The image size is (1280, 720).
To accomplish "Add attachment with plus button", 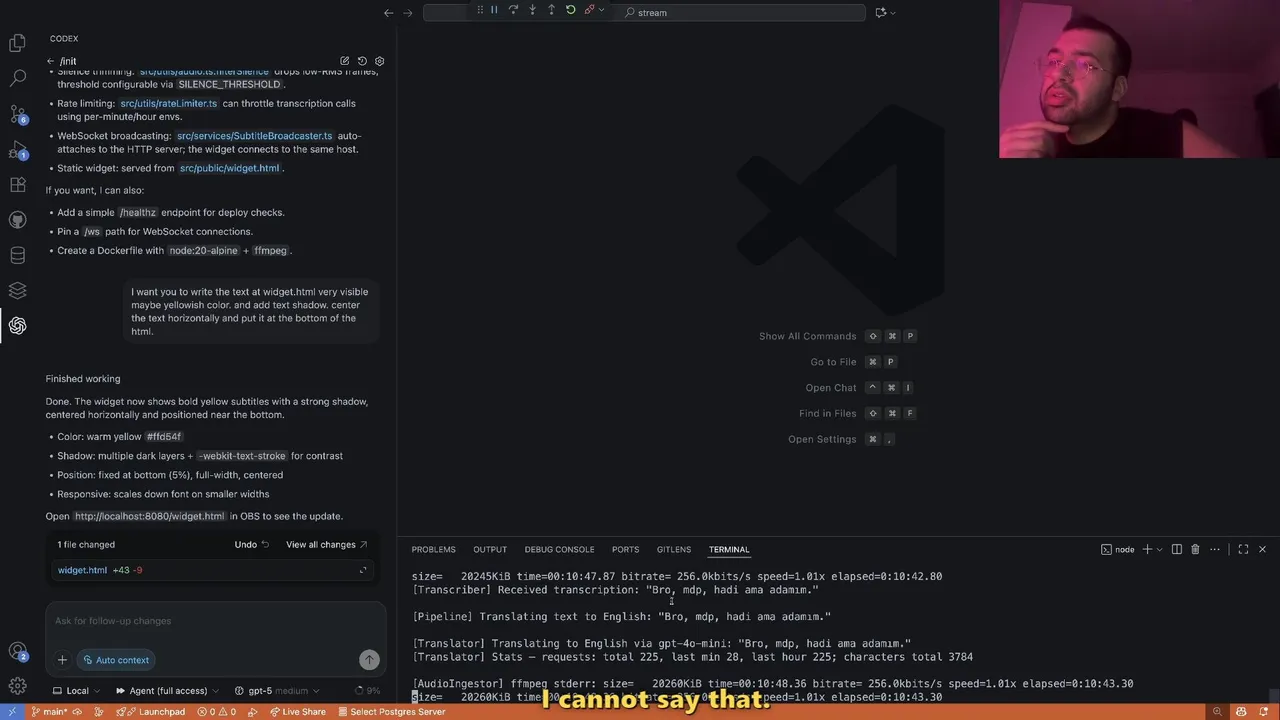I will click(62, 659).
